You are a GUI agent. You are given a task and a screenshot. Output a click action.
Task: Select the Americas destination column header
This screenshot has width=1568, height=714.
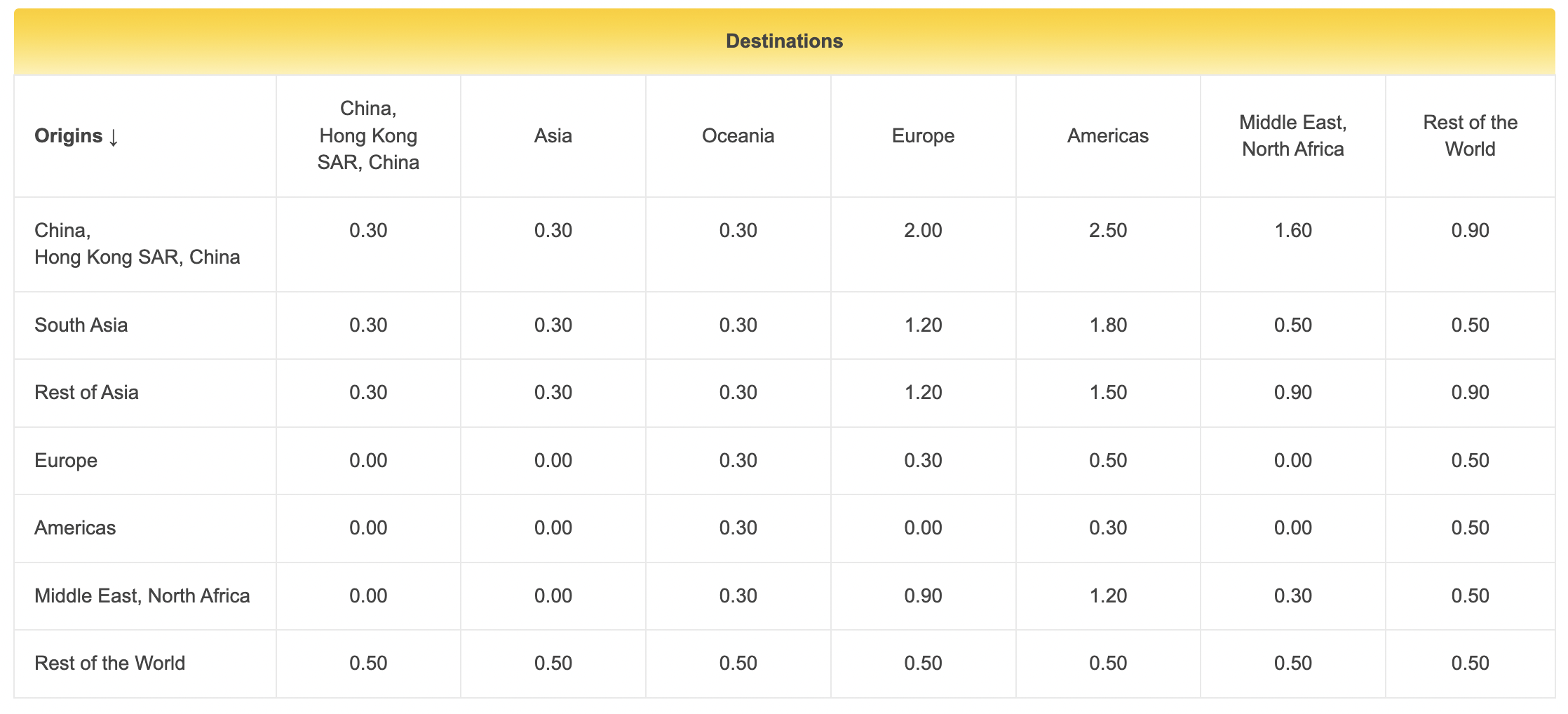(1108, 135)
